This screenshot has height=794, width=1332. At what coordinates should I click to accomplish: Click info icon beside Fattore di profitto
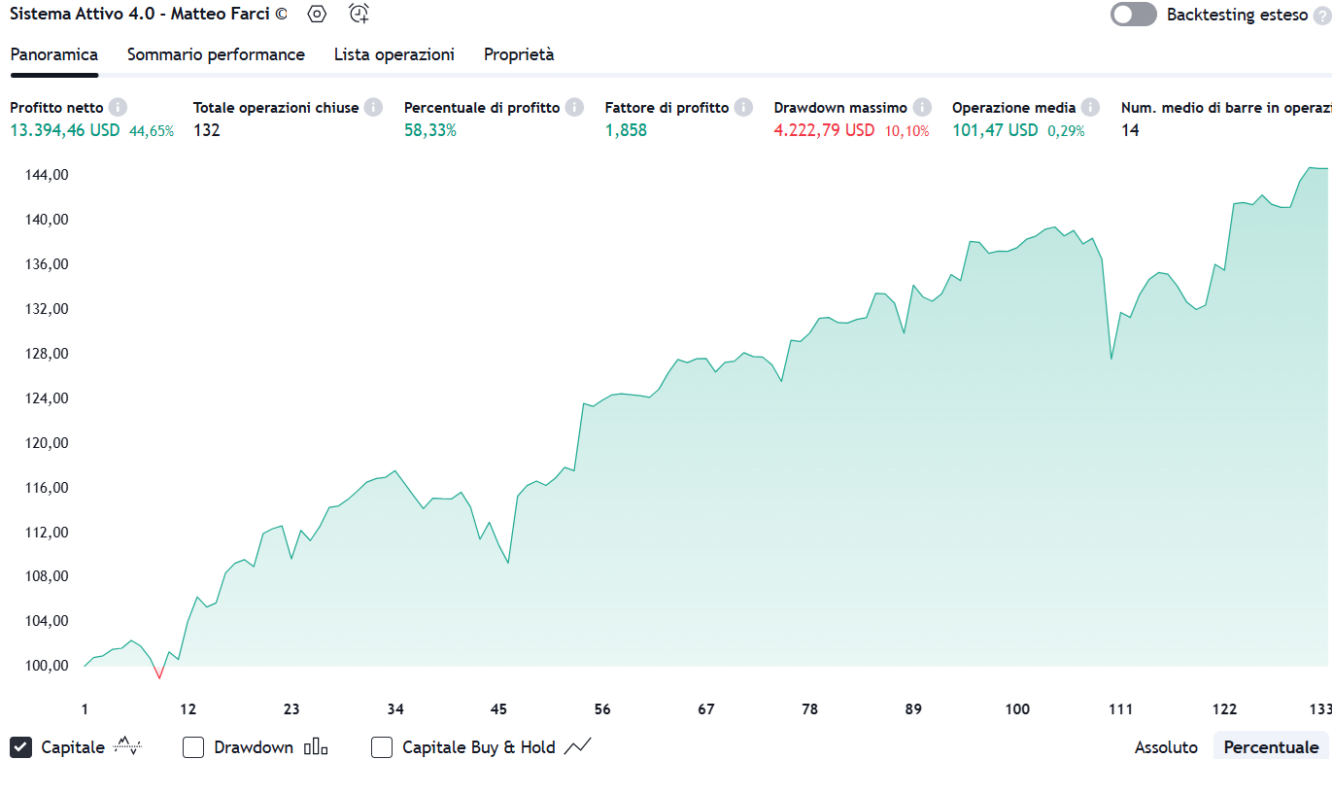coord(743,107)
